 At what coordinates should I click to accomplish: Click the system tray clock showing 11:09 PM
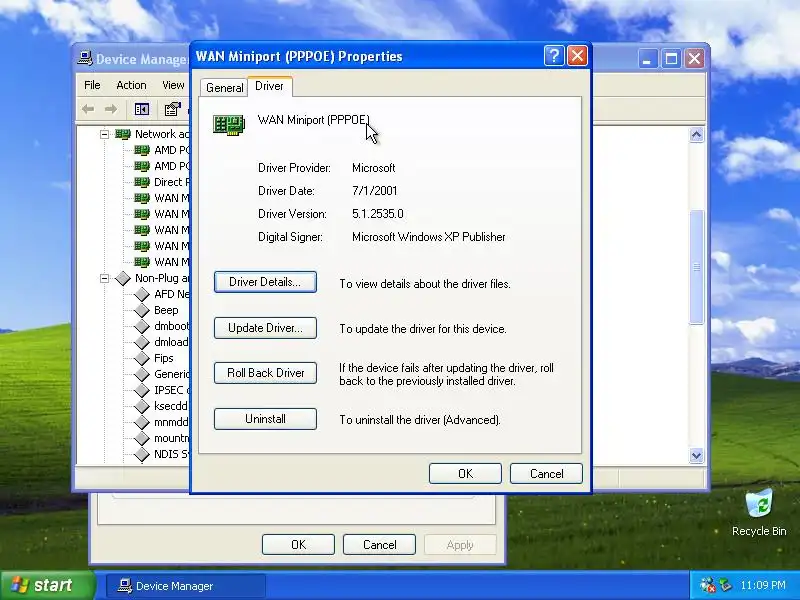763,585
